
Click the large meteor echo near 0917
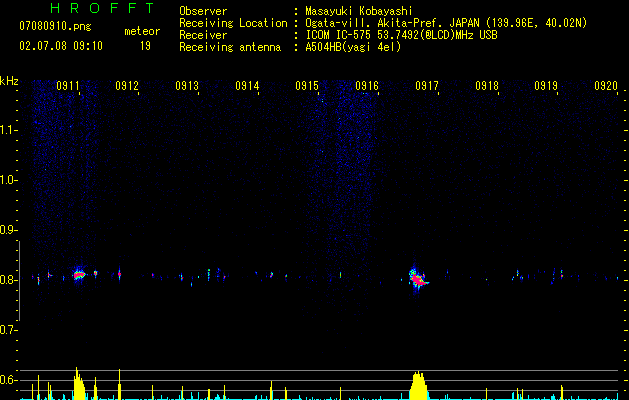coord(418,278)
